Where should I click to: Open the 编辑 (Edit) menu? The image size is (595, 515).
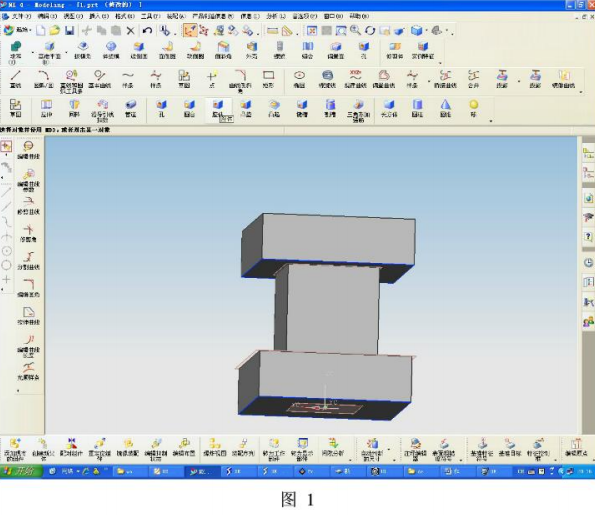click(x=47, y=16)
